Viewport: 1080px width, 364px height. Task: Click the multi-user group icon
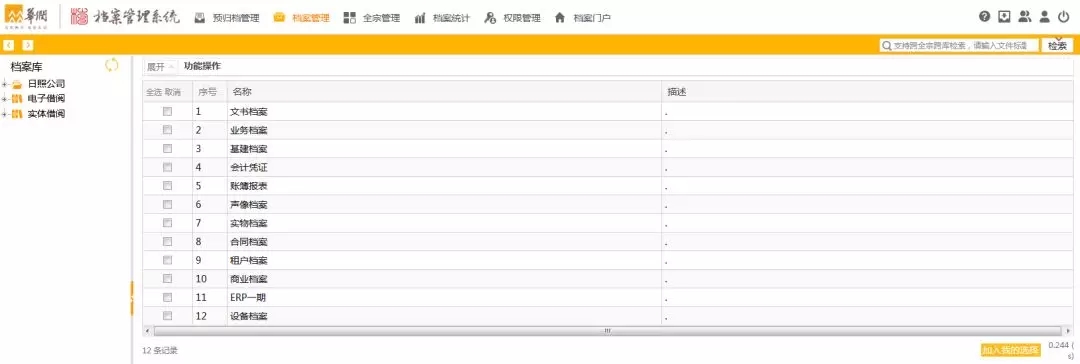click(1025, 17)
